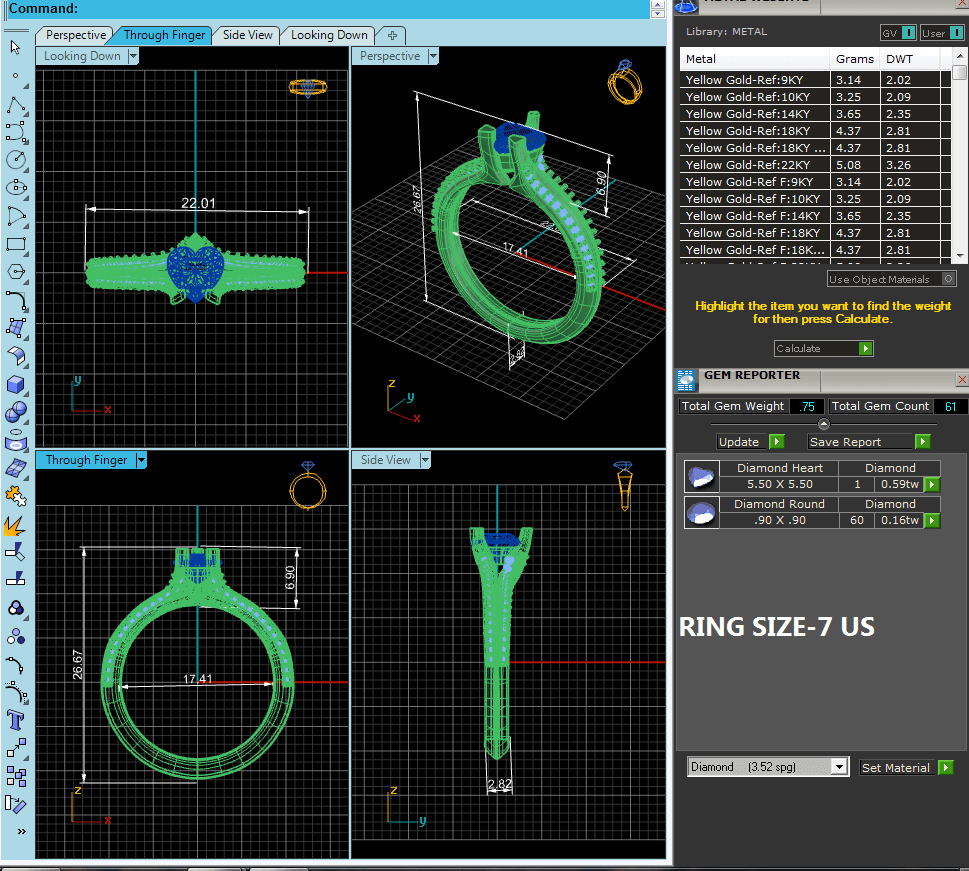Select the Box solid tool
This screenshot has height=871, width=969.
pos(16,384)
